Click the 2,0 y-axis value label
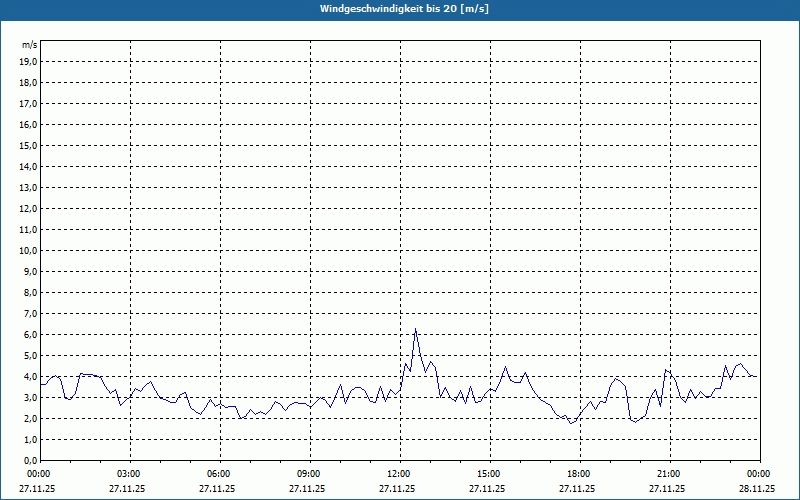This screenshot has width=800, height=500. click(30, 418)
